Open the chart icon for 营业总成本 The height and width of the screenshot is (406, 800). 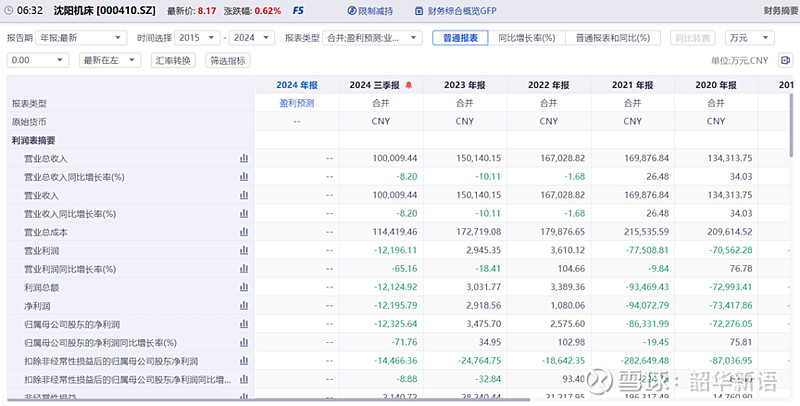click(244, 232)
